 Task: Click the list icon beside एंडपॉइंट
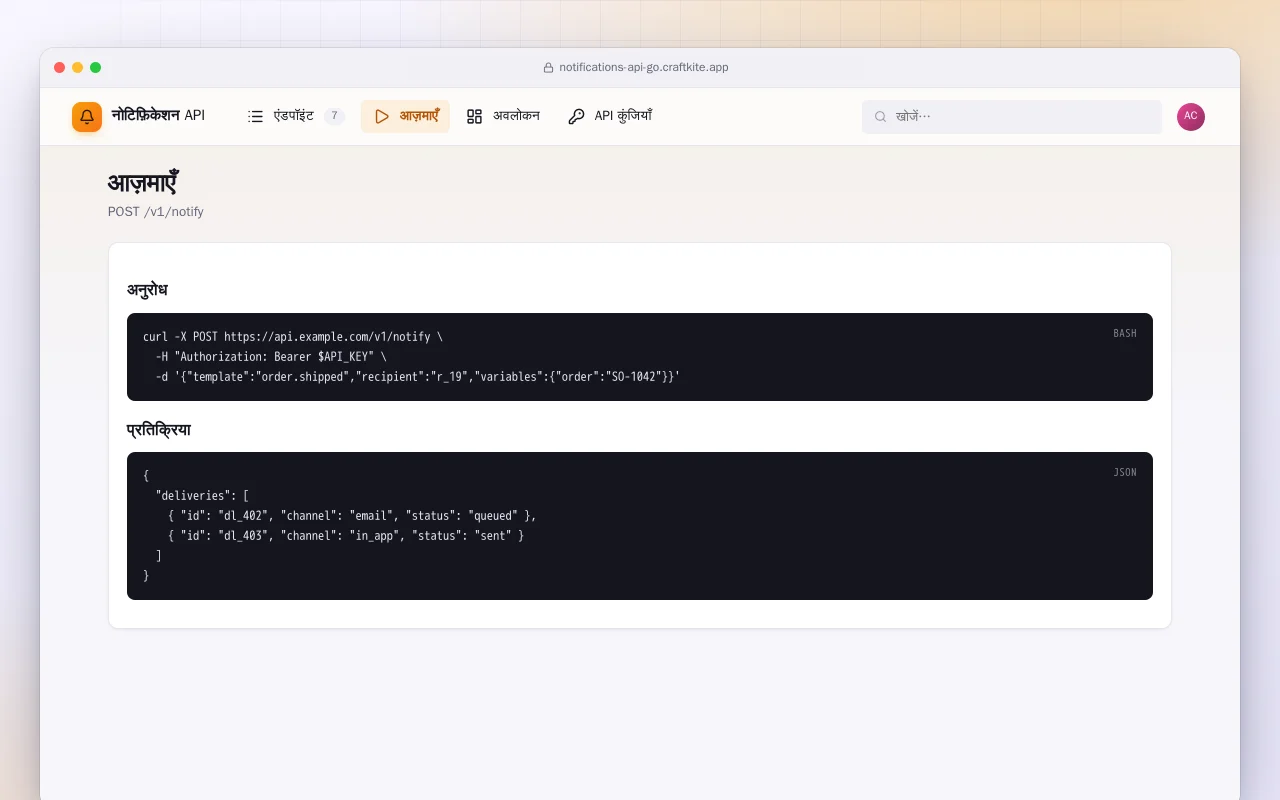(x=256, y=116)
